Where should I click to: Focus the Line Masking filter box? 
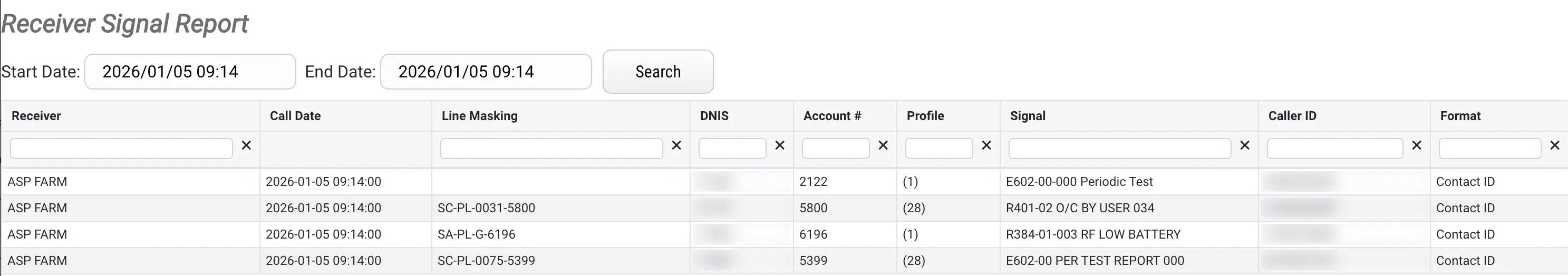pyautogui.click(x=551, y=149)
